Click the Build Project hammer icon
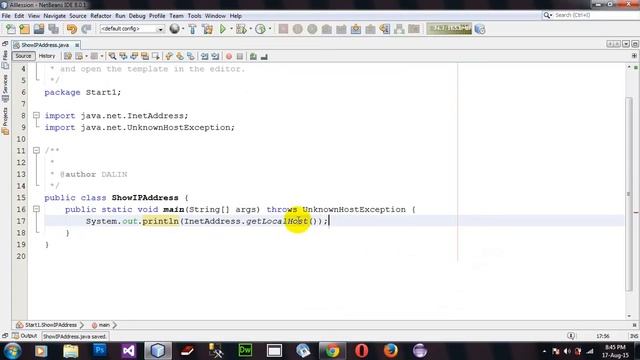Screen dimensions: 640x360 coord(192,29)
